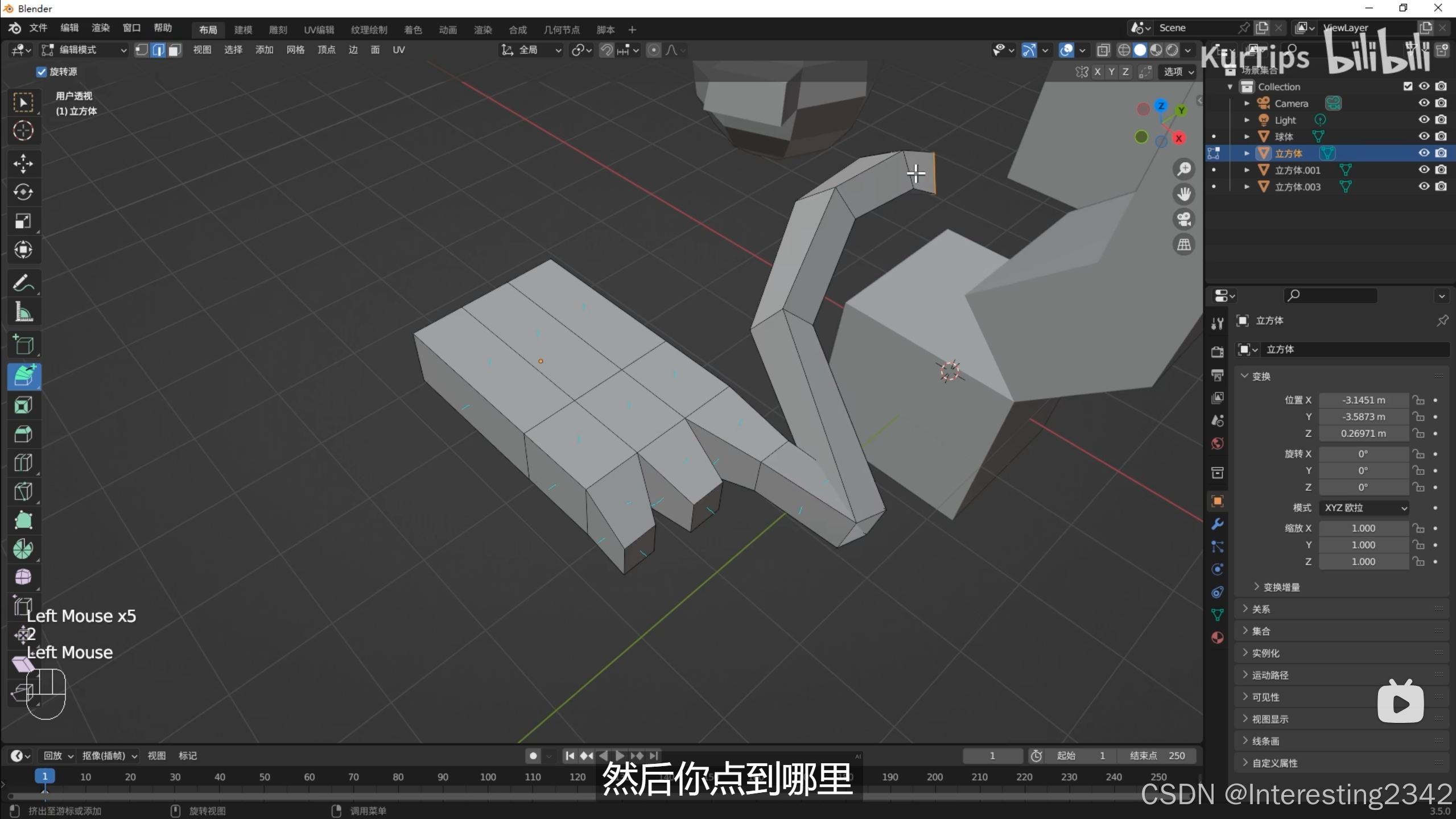Screen dimensions: 1456x819
Task: Expand the 关系 panel section
Action: (x=1261, y=609)
